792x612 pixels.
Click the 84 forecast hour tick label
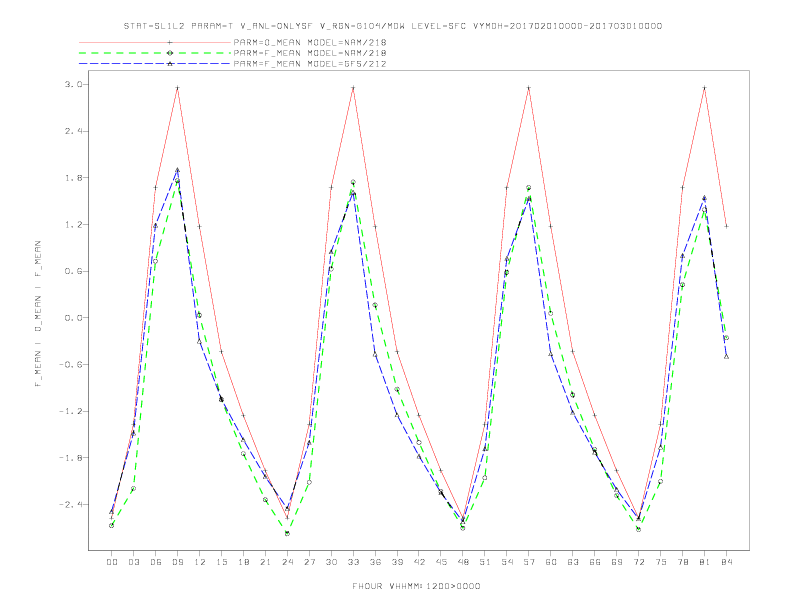pos(726,562)
